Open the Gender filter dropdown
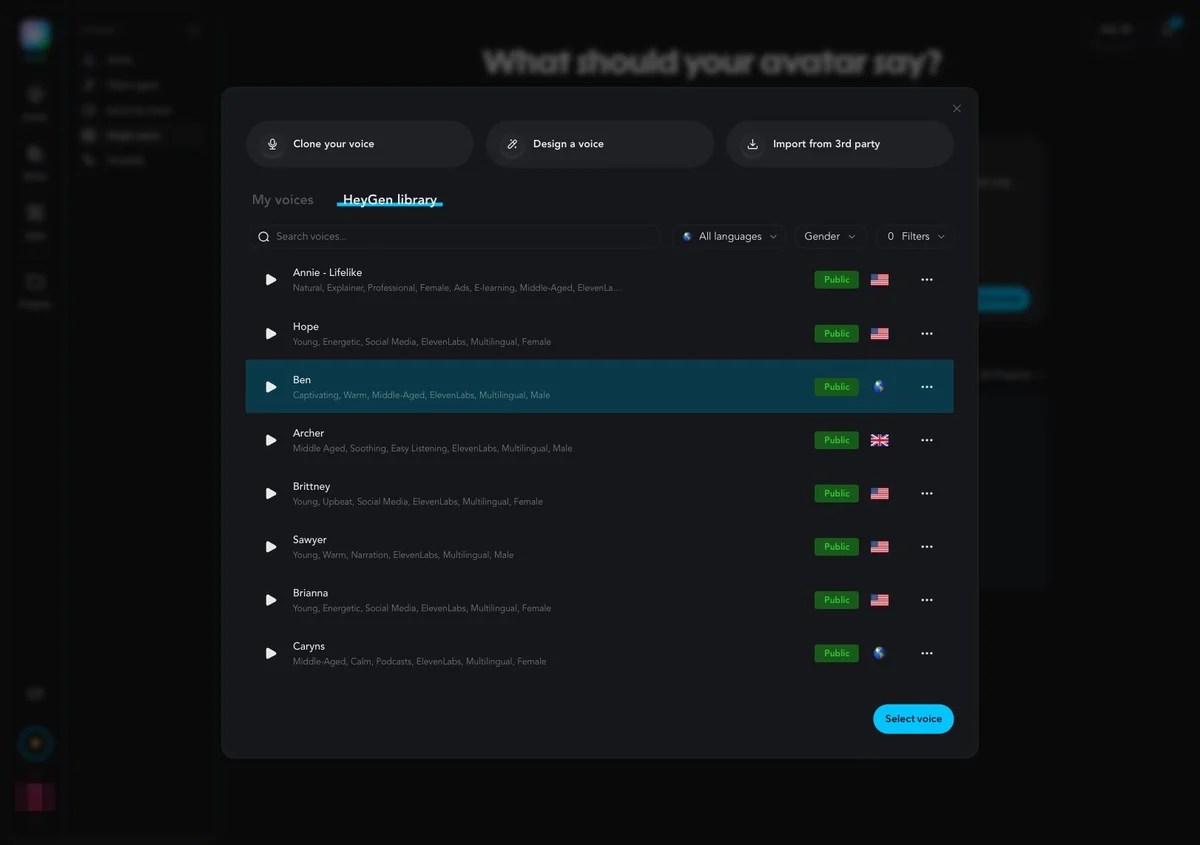Viewport: 1200px width, 845px height. 830,237
